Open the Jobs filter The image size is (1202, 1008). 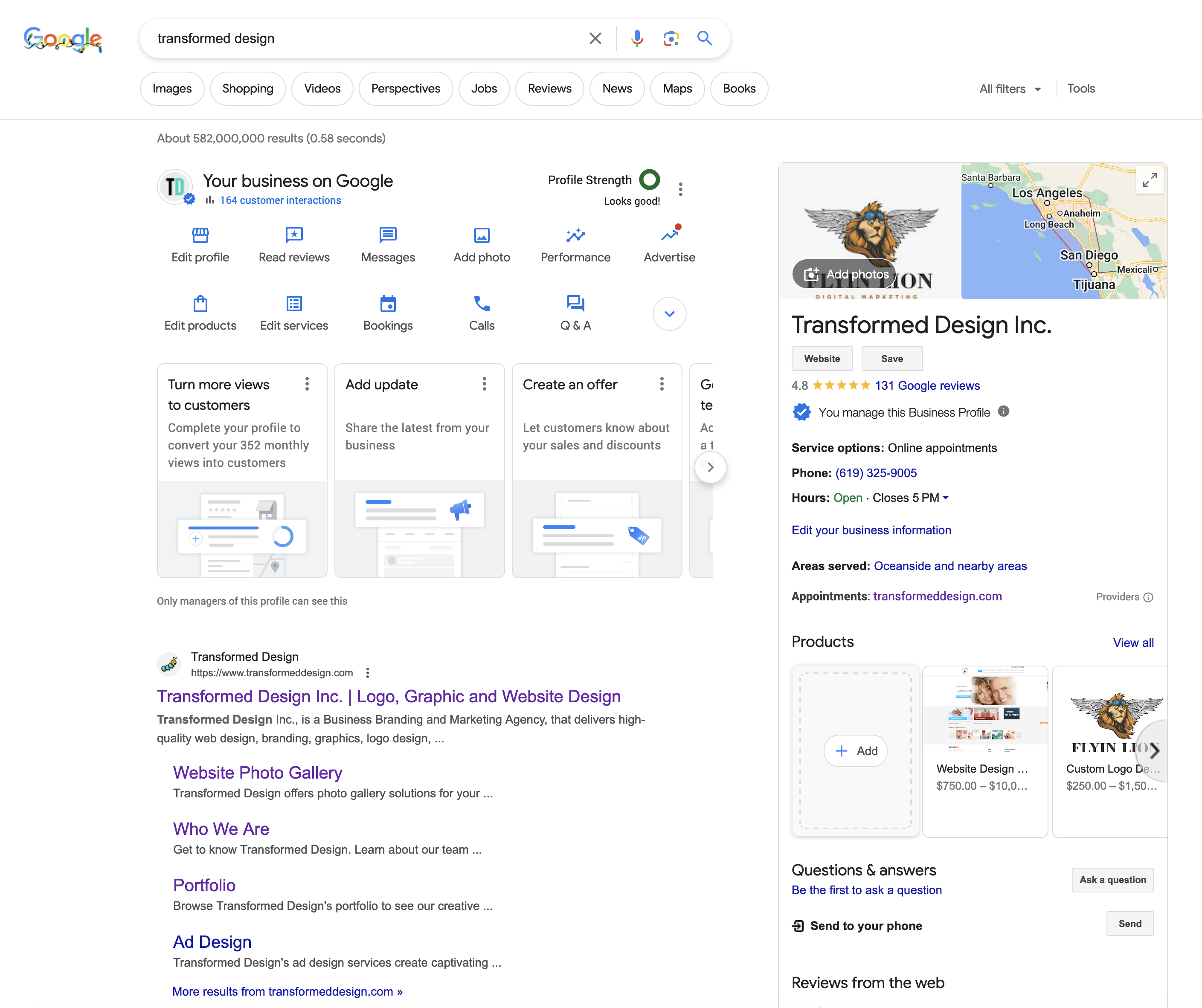[484, 89]
